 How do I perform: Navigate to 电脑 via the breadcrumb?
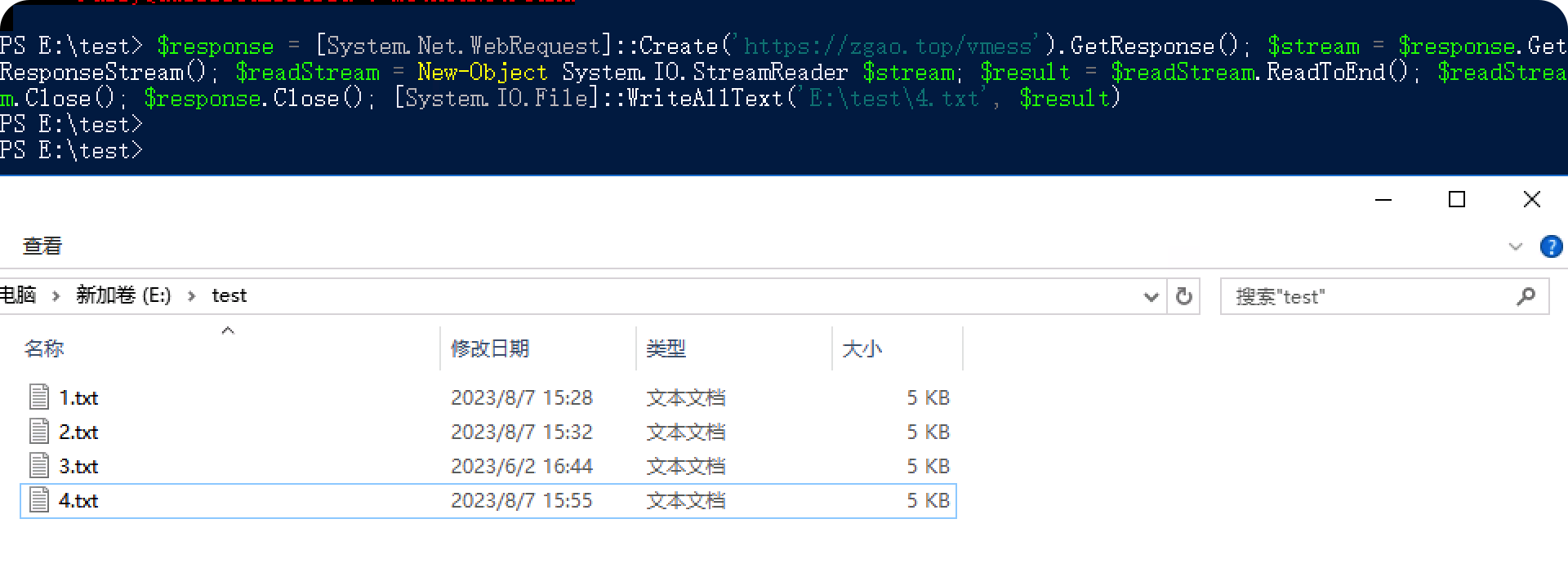pos(18,296)
